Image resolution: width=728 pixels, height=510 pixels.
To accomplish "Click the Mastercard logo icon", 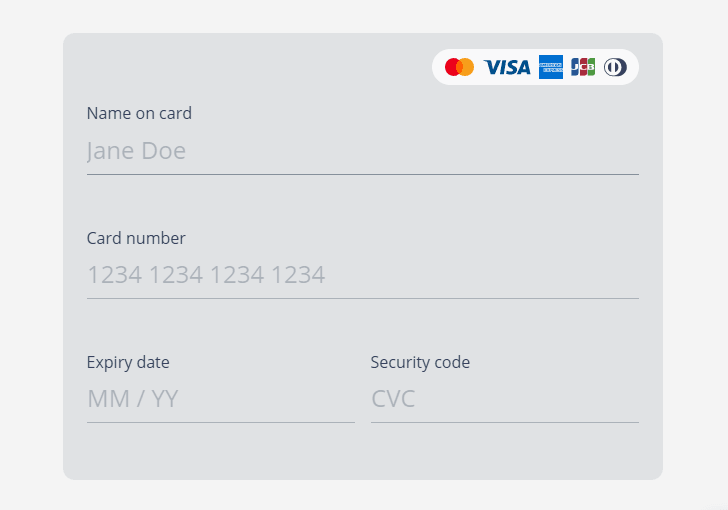I will (x=459, y=67).
